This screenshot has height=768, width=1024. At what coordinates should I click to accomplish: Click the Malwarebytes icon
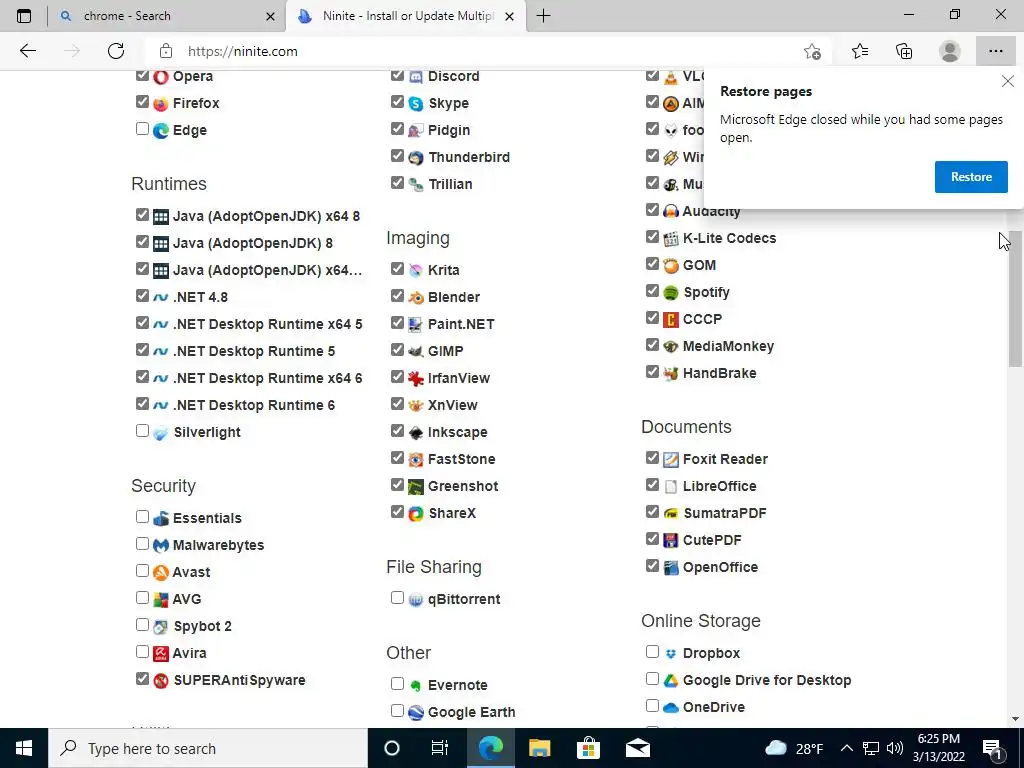[161, 545]
